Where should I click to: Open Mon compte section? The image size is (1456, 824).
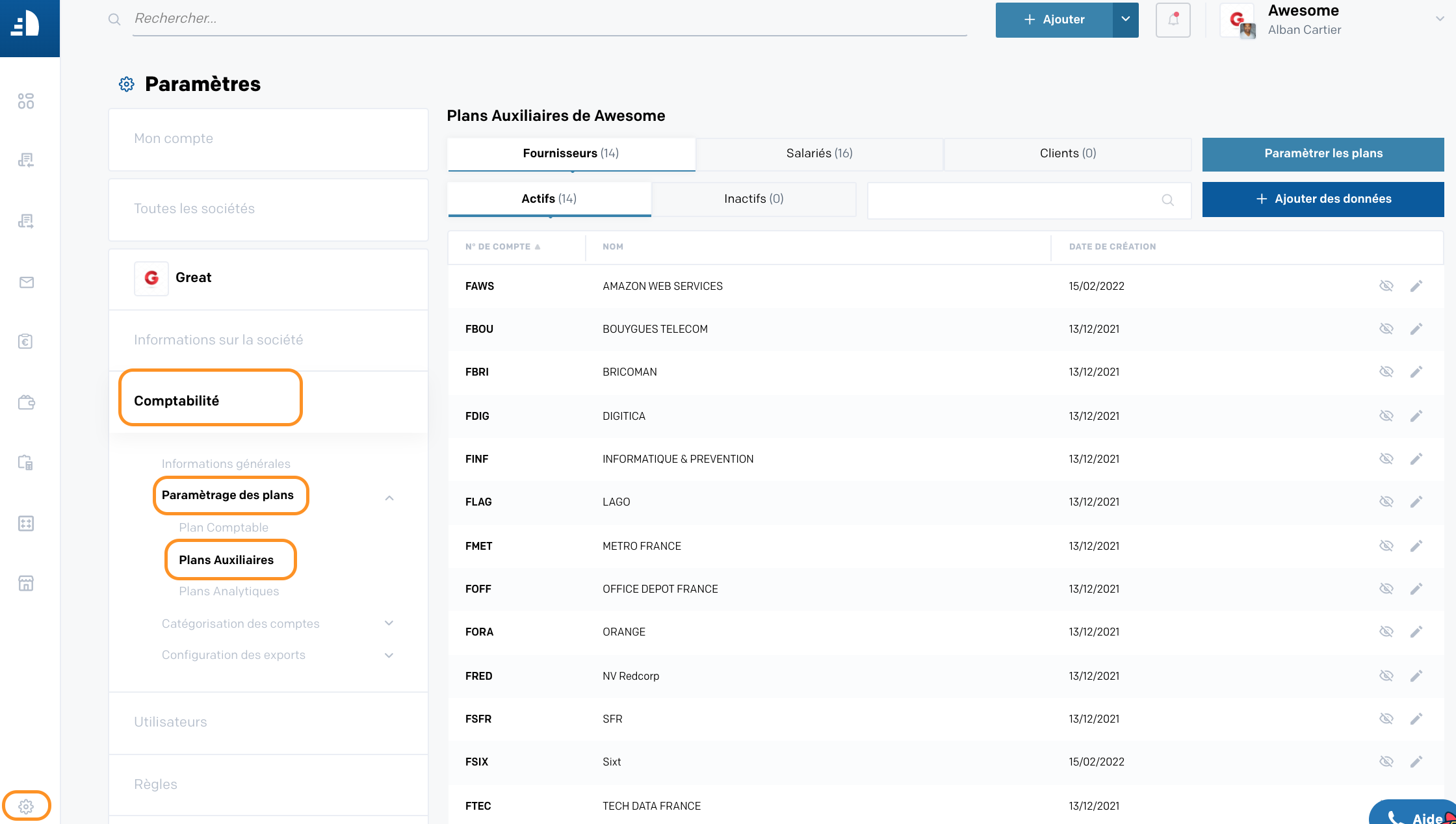(x=268, y=139)
